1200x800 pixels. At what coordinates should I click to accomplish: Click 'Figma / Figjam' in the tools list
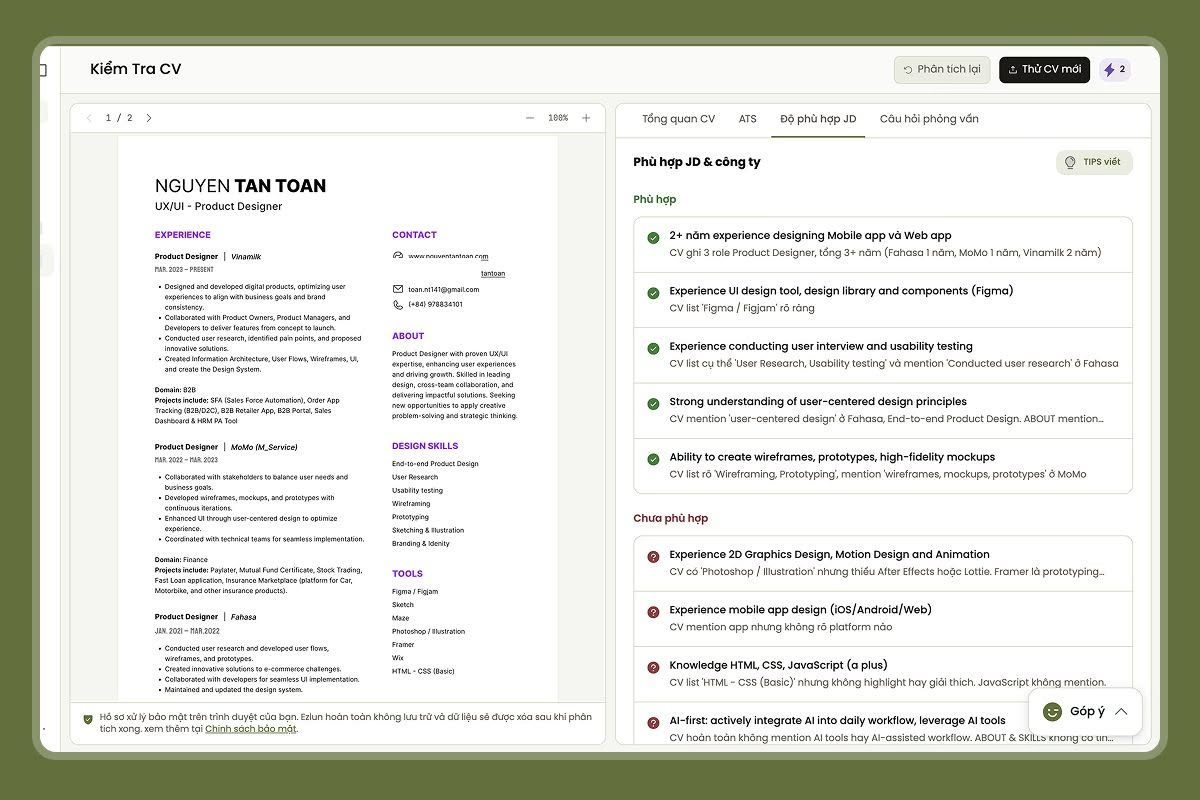click(415, 591)
